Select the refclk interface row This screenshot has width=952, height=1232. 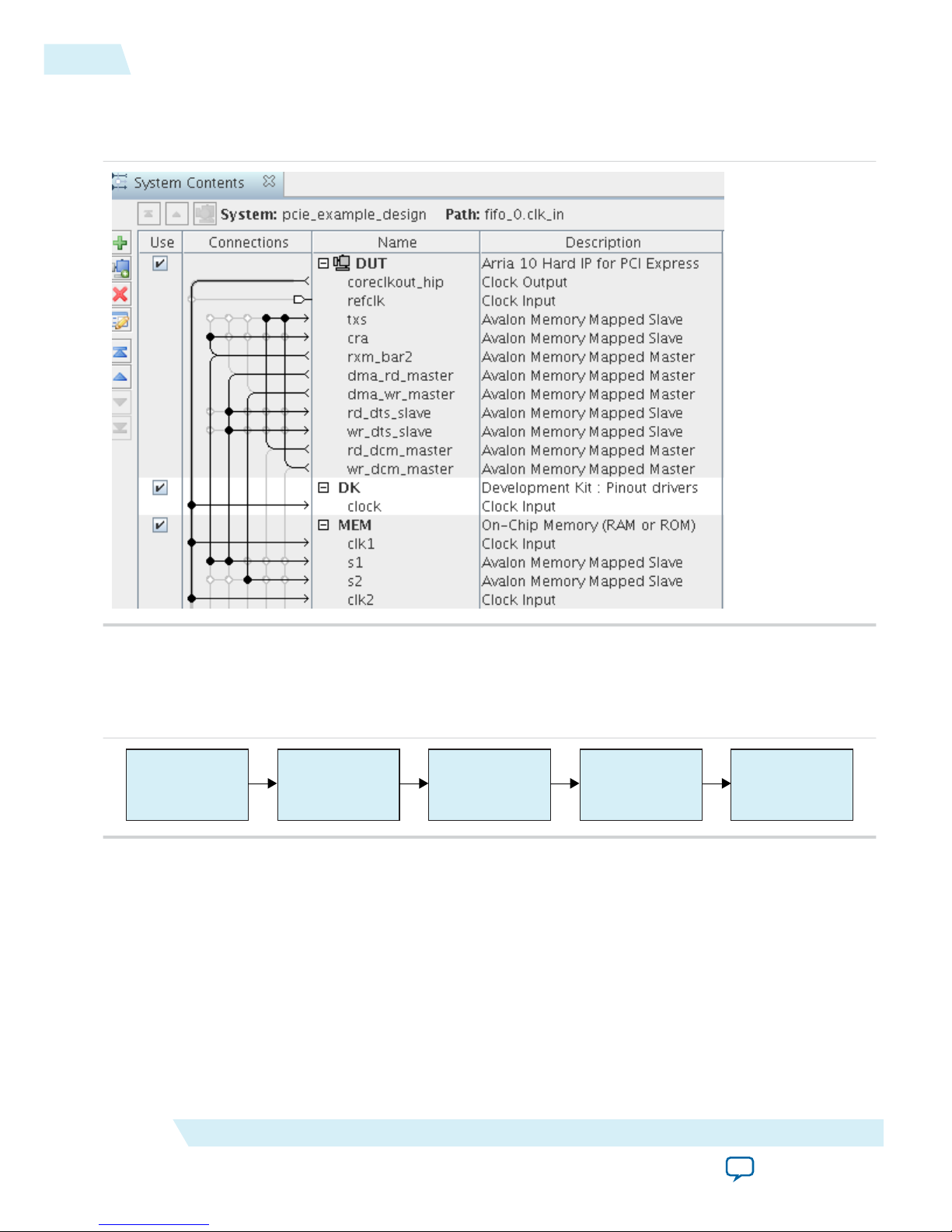point(365,301)
